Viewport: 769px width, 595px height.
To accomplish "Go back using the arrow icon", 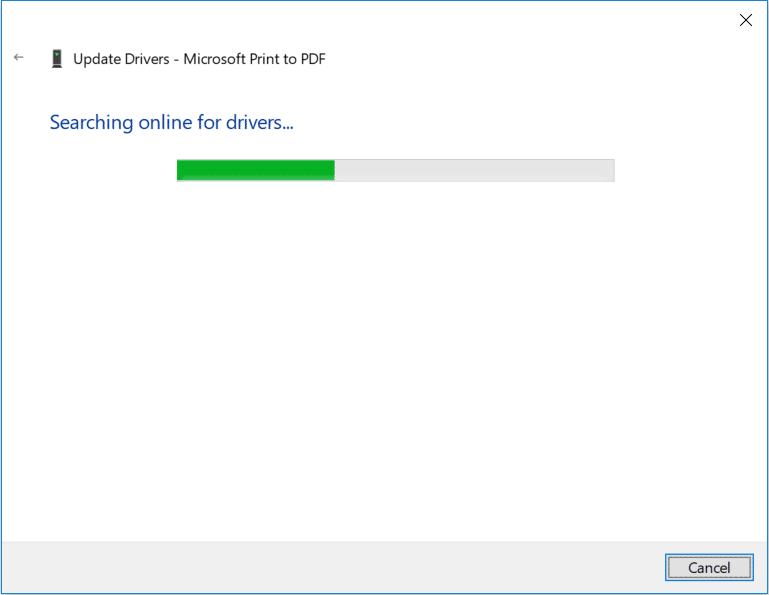I will (x=19, y=57).
